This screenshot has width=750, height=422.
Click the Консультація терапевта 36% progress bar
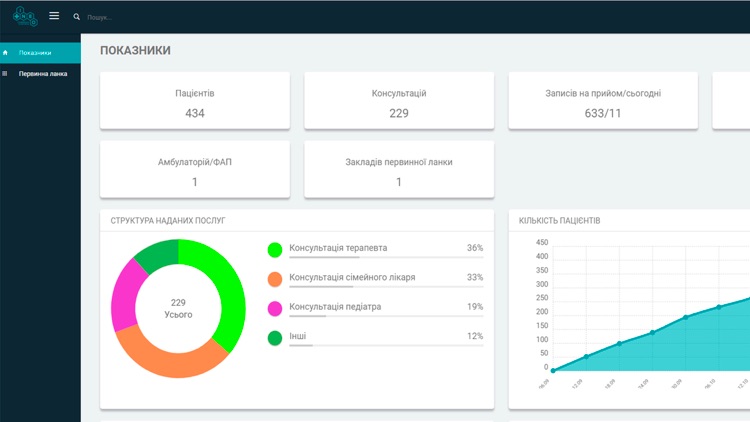(x=386, y=257)
